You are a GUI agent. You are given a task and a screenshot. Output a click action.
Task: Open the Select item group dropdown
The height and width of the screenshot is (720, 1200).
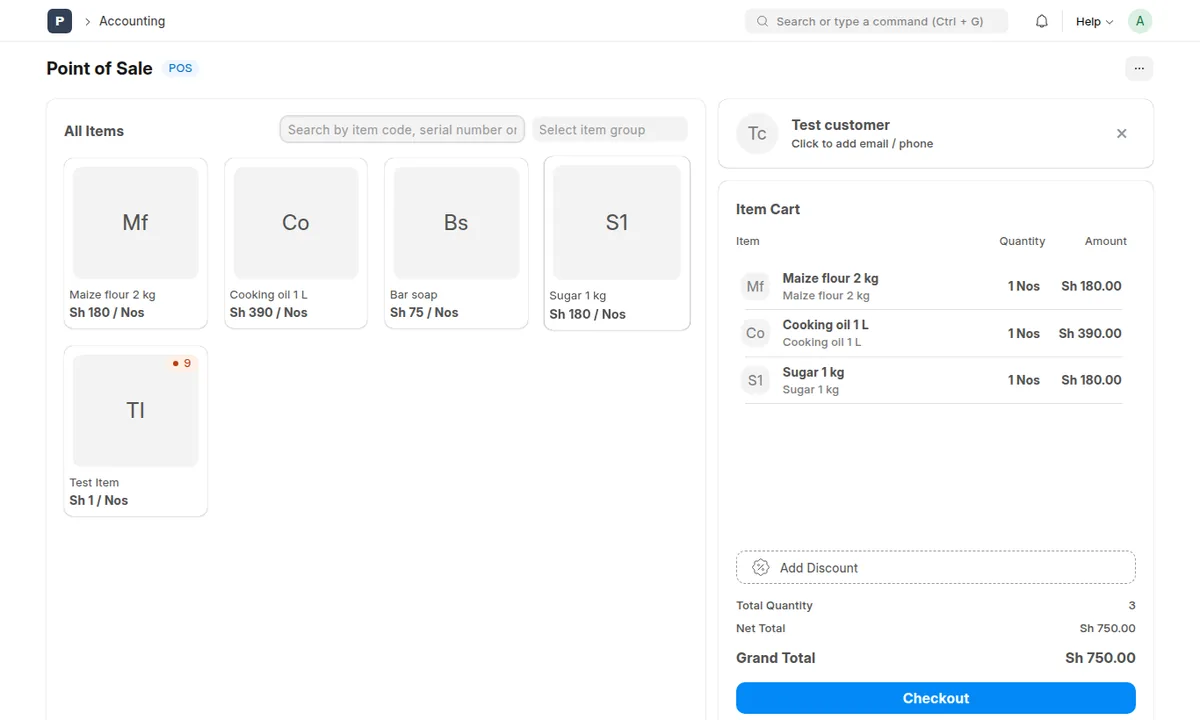point(610,129)
